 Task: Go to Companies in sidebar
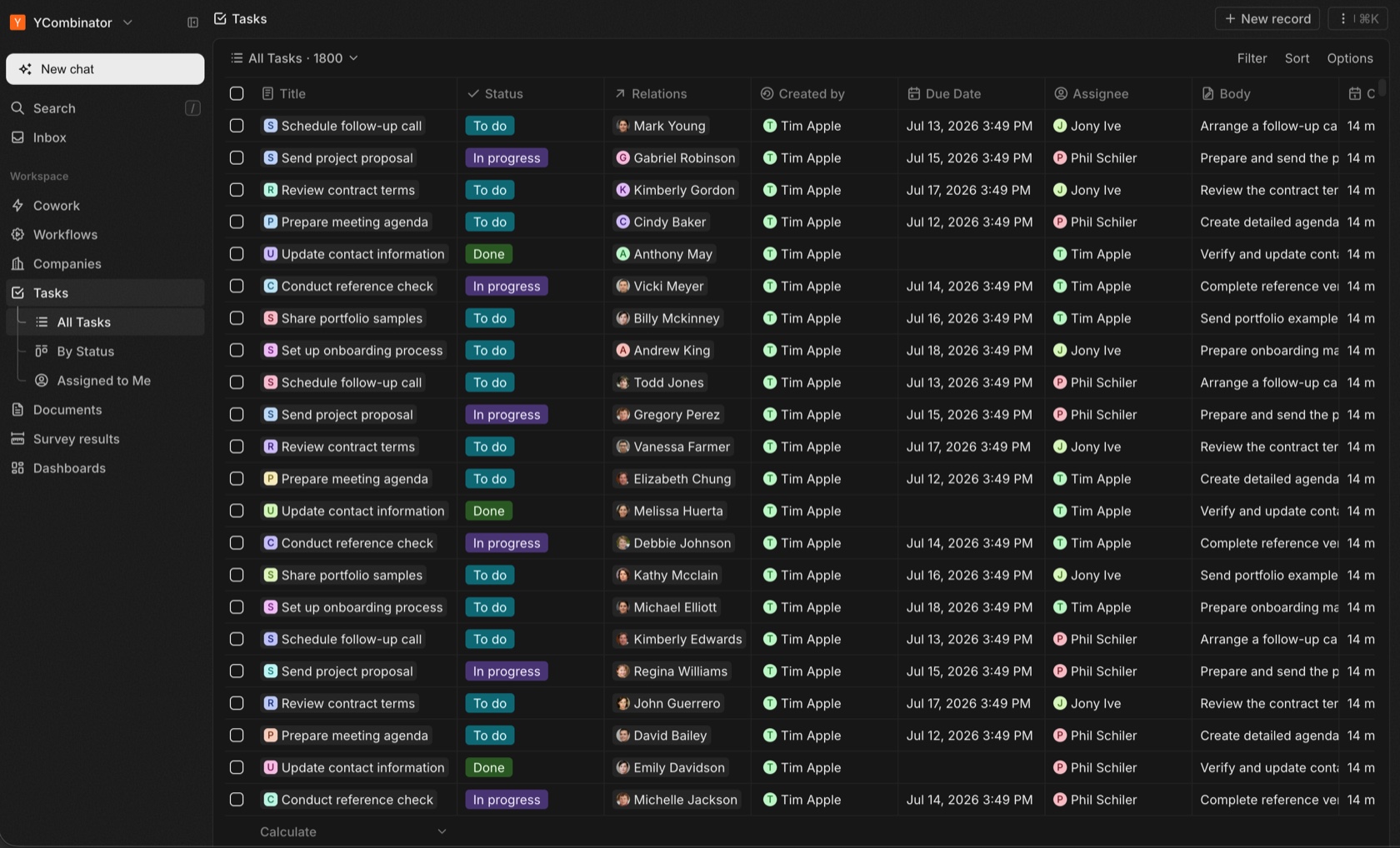tap(105, 264)
